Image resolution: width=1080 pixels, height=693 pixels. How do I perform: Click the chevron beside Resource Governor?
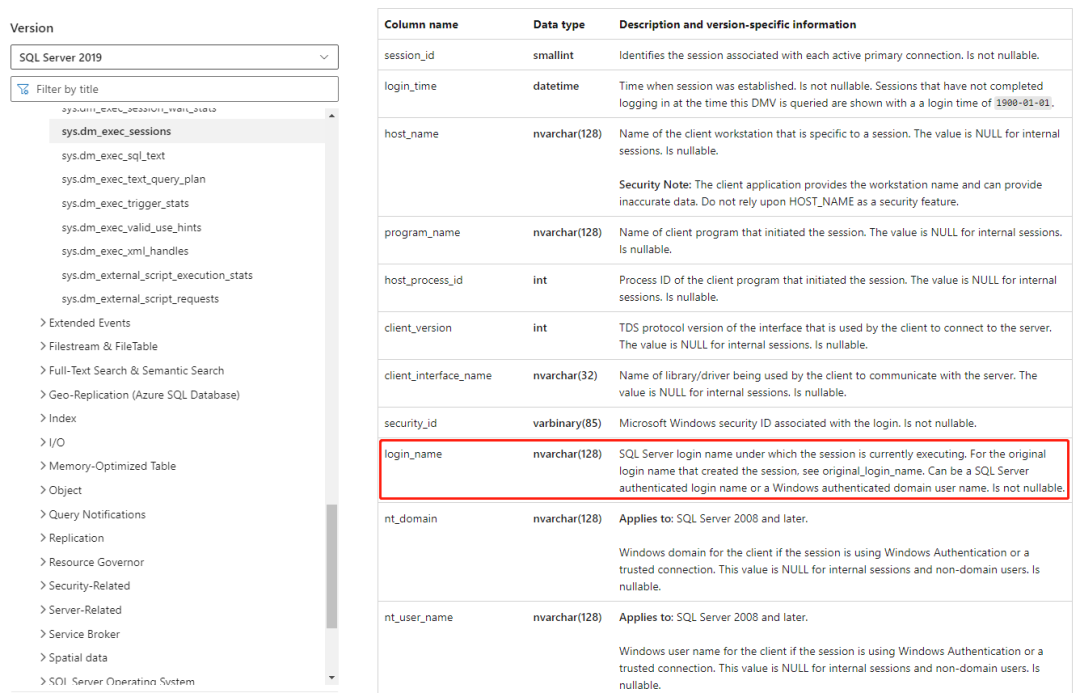coord(43,561)
